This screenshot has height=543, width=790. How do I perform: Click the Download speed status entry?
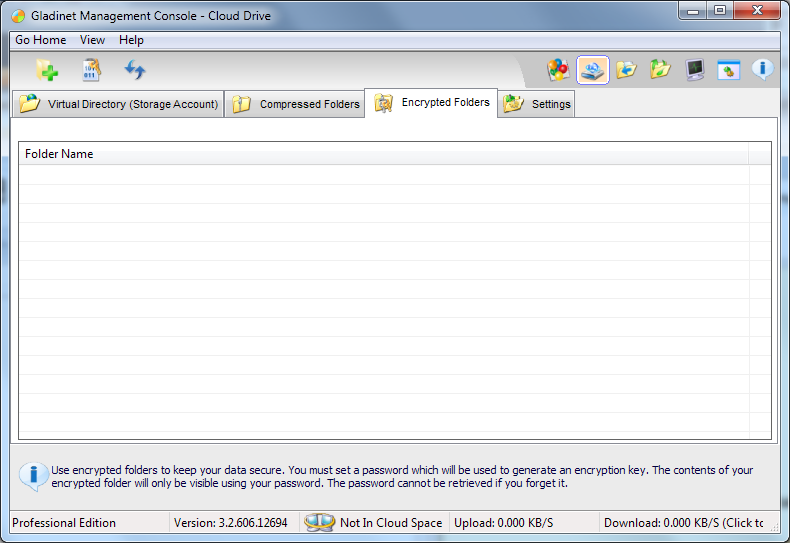684,523
